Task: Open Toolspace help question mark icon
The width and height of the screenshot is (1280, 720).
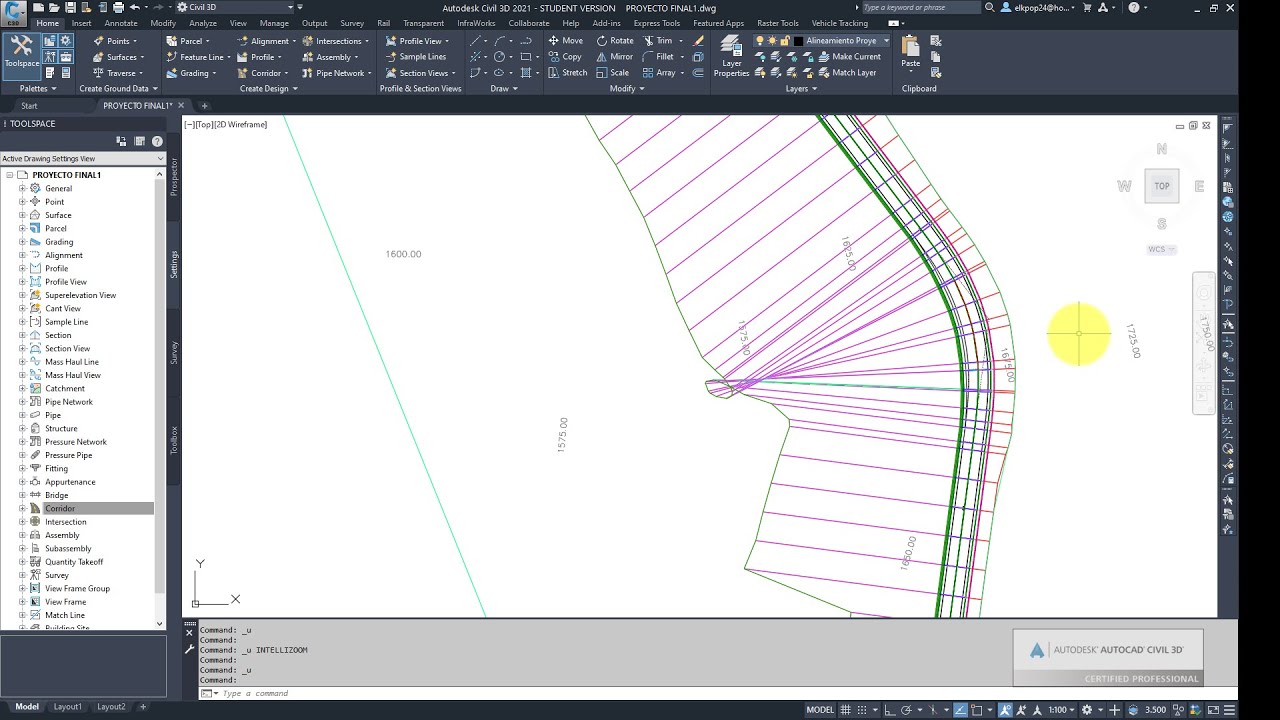Action: coord(157,141)
